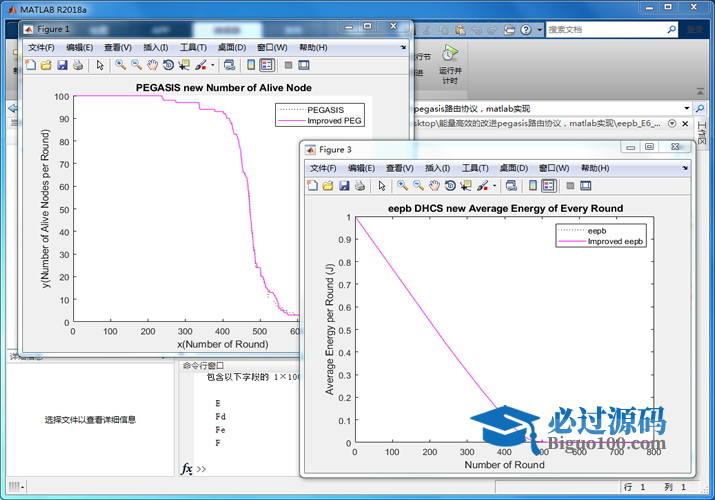The height and width of the screenshot is (500, 715).
Task: Click Figure 3 dock arrow in menu bar
Action: tap(685, 168)
